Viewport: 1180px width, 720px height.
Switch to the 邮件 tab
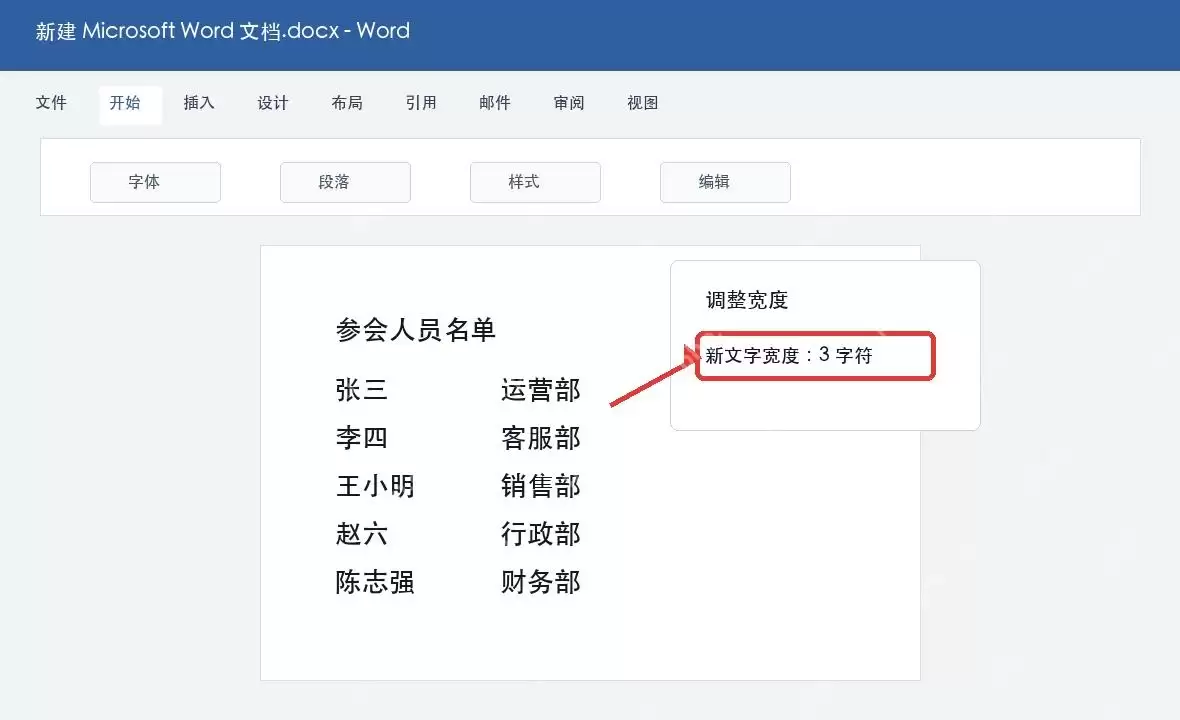tap(494, 103)
